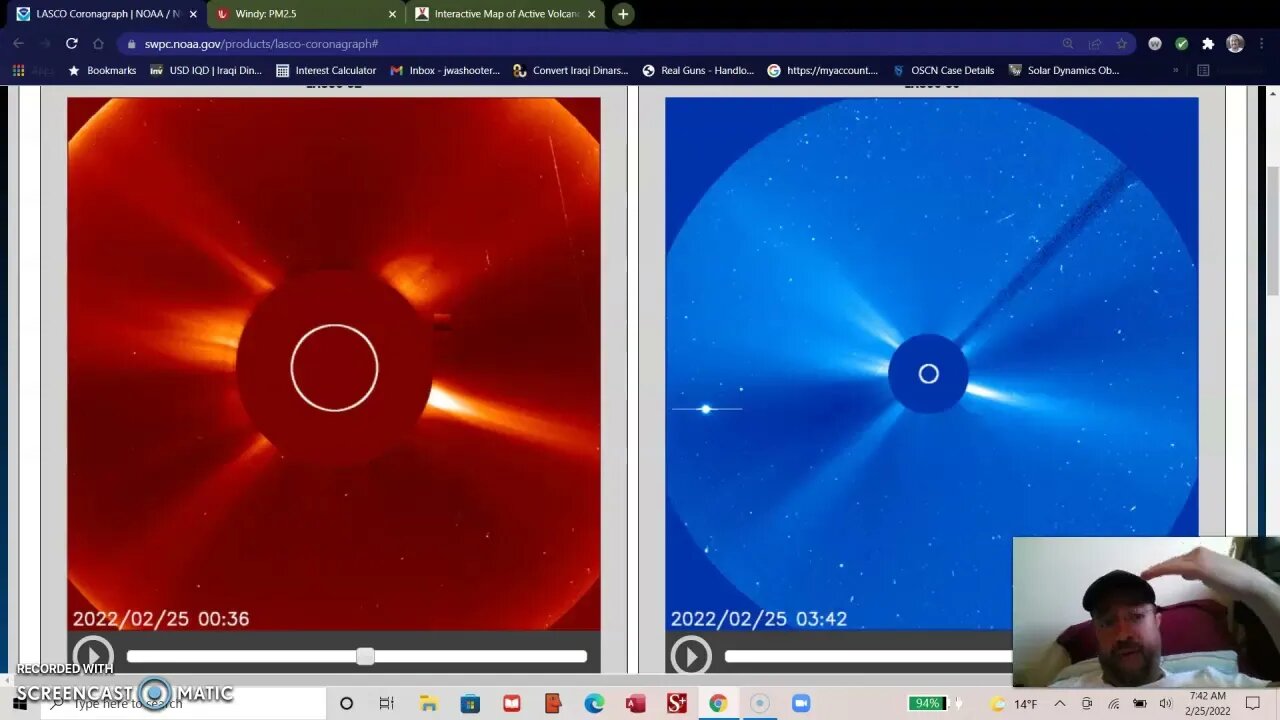
Task: Open the Gmail Inbox bookmark
Action: 445,71
